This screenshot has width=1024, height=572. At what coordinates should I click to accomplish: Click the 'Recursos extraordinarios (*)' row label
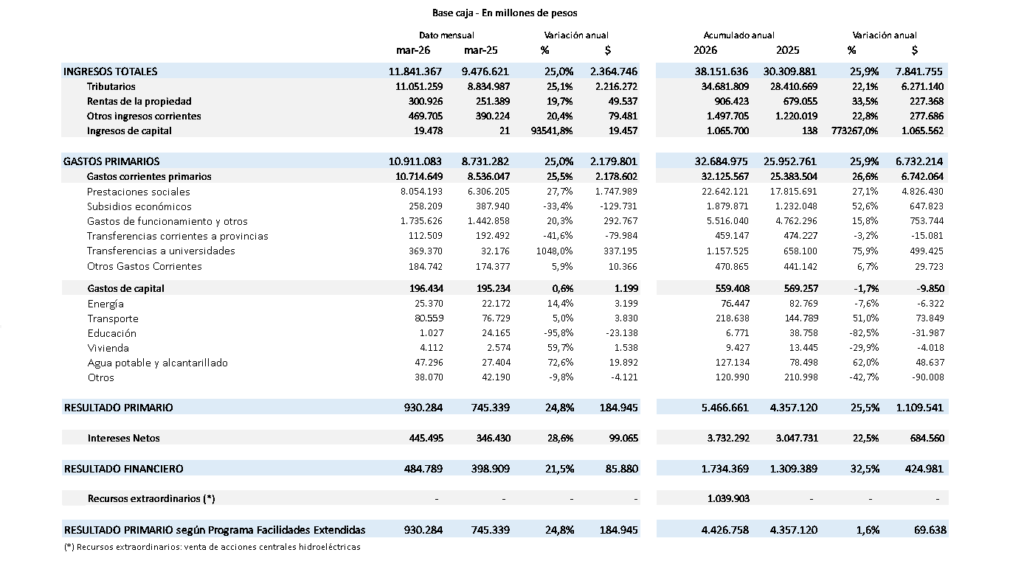pyautogui.click(x=151, y=498)
